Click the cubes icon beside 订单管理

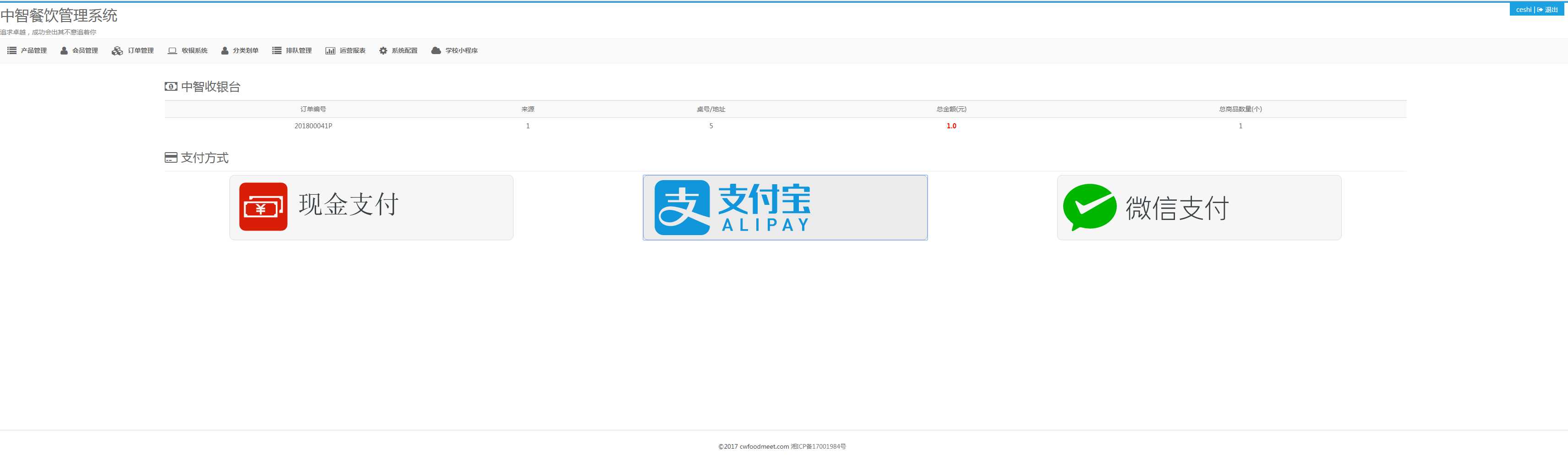[117, 50]
